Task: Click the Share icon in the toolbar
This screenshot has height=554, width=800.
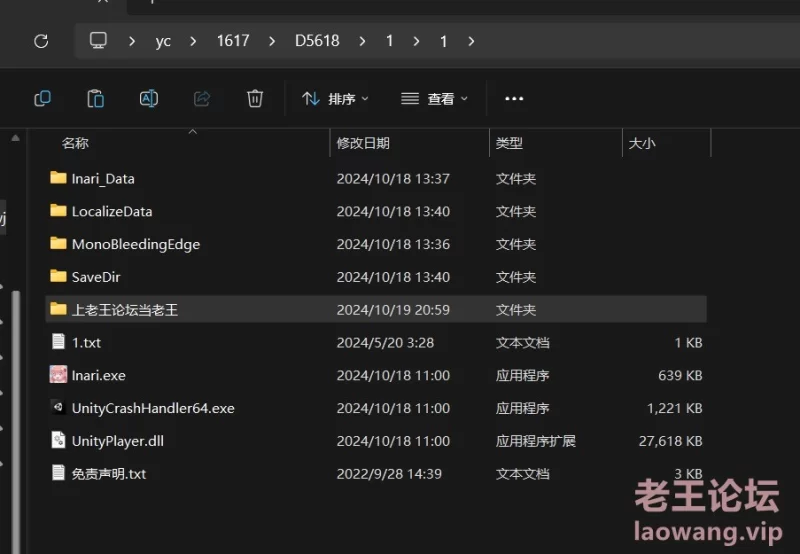Action: [202, 98]
